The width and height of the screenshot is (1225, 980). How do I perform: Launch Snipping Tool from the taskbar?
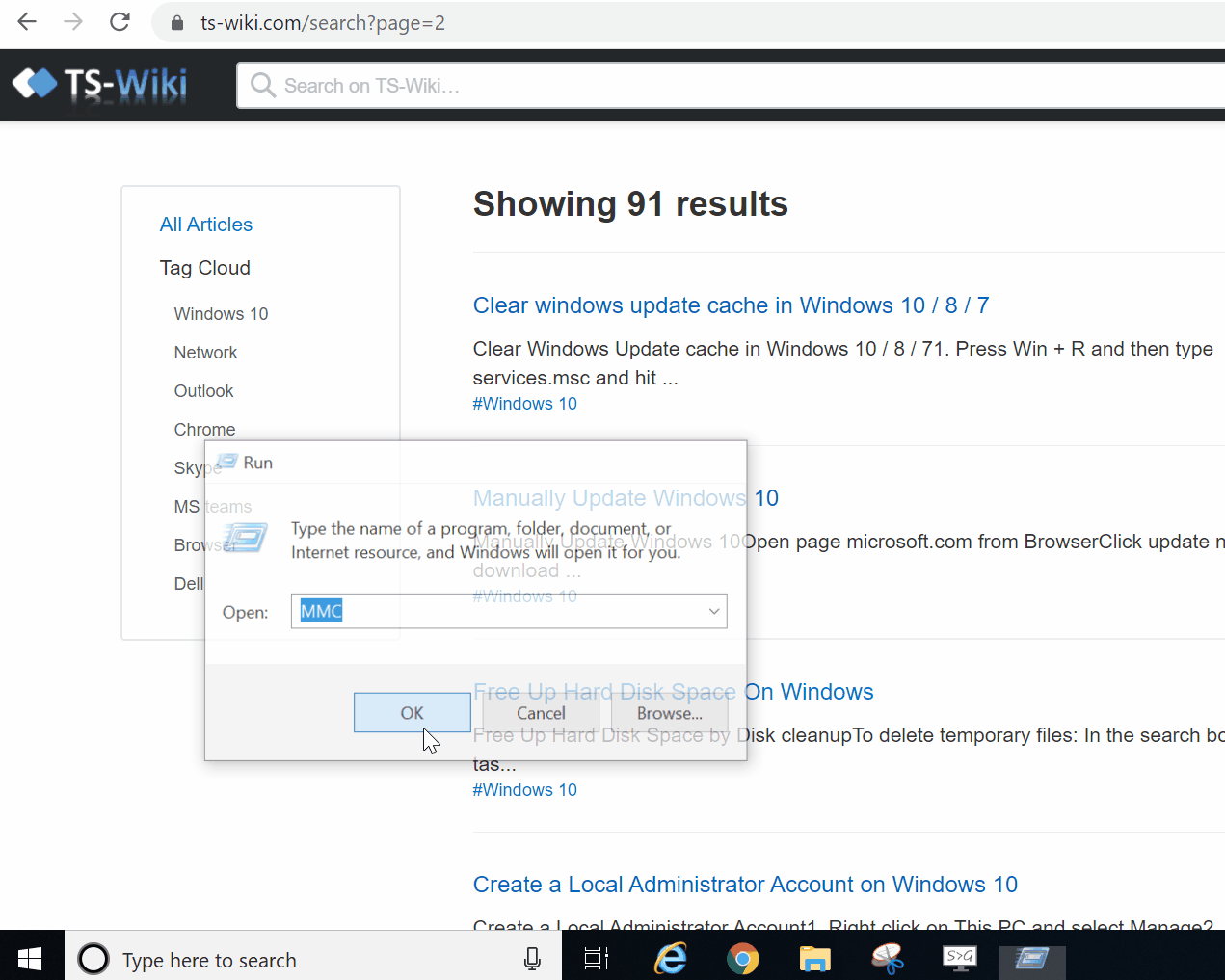pos(887,959)
